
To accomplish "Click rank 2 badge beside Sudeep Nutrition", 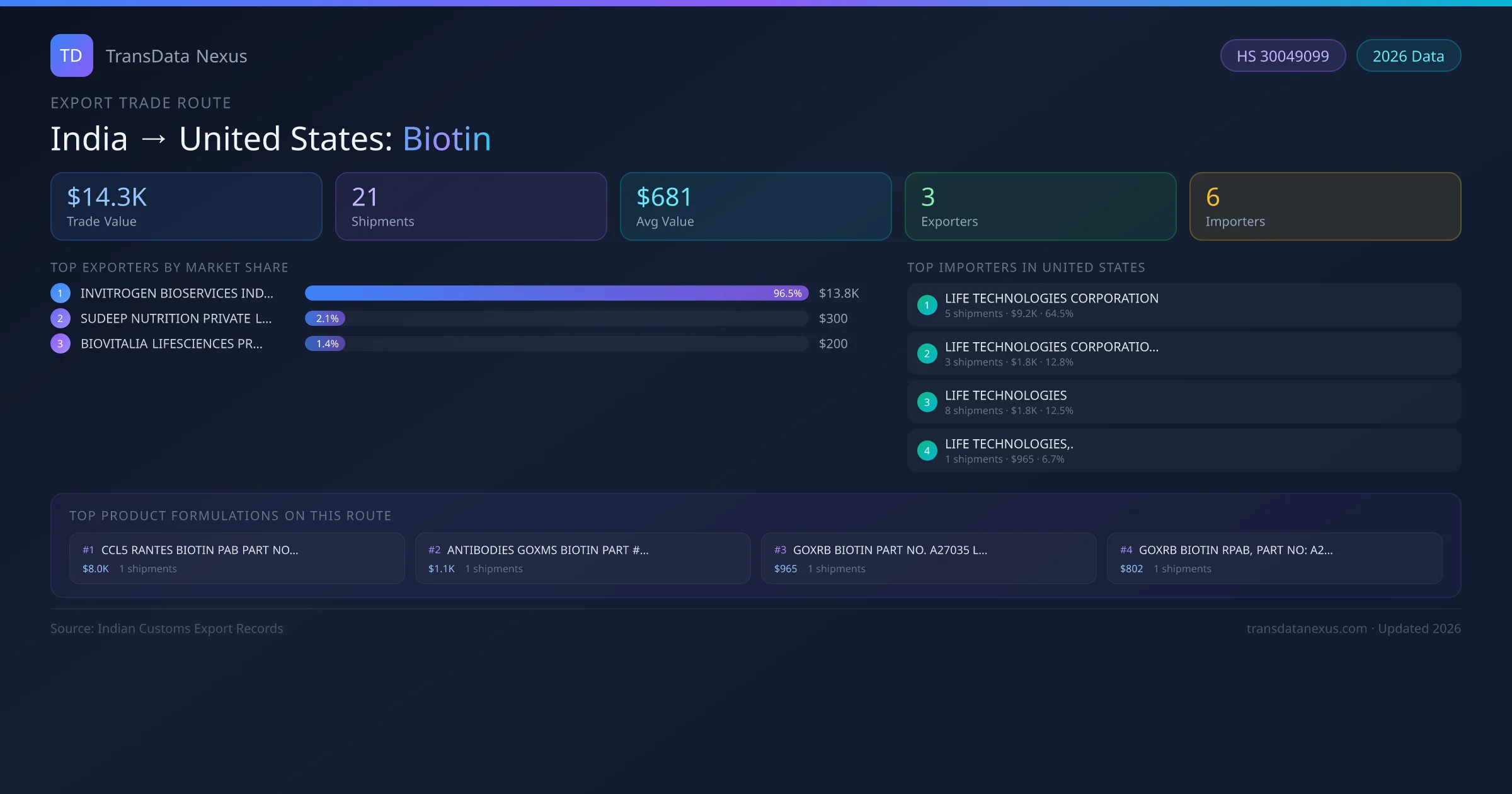I will click(60, 318).
